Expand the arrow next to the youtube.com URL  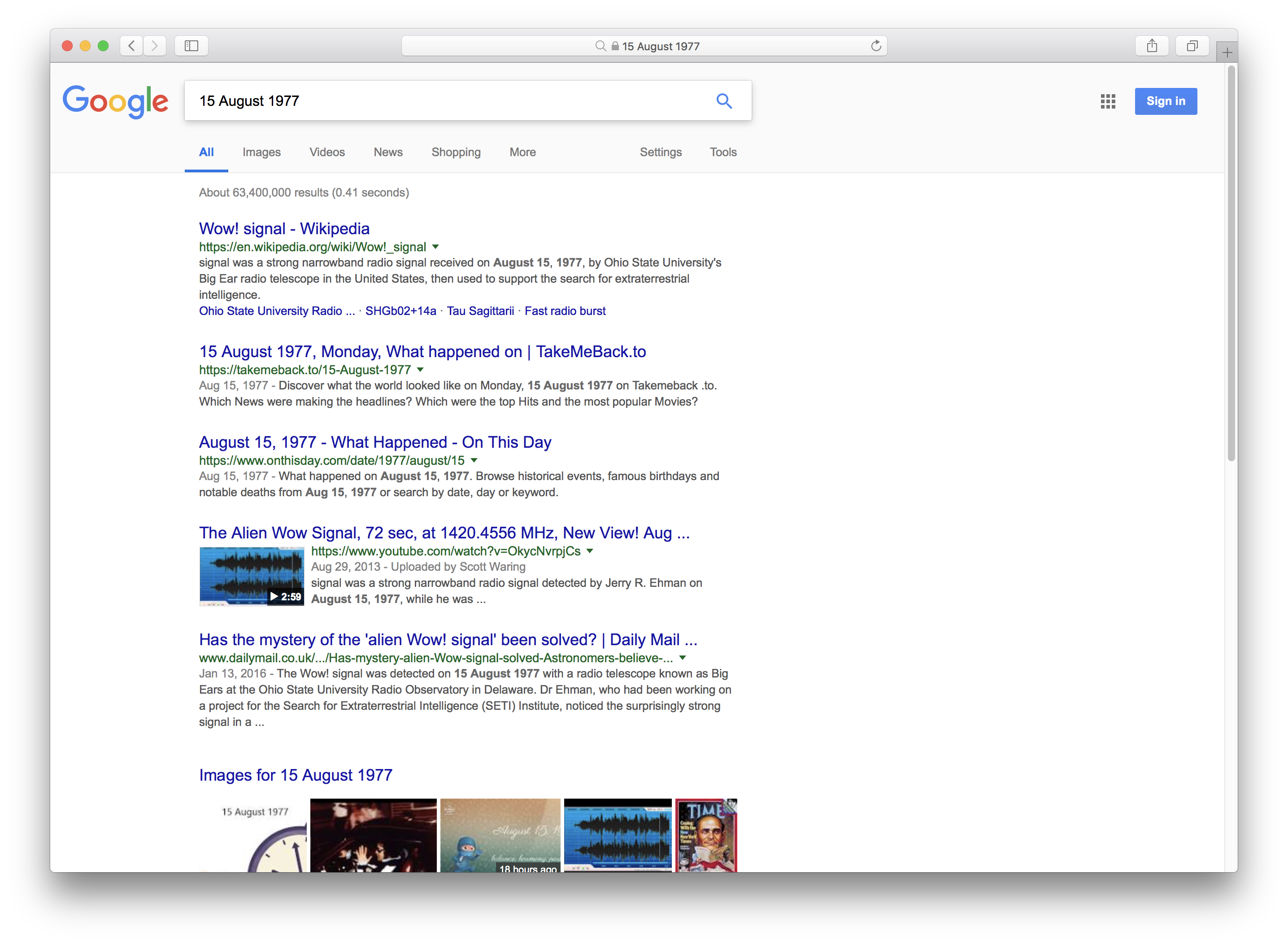[590, 551]
